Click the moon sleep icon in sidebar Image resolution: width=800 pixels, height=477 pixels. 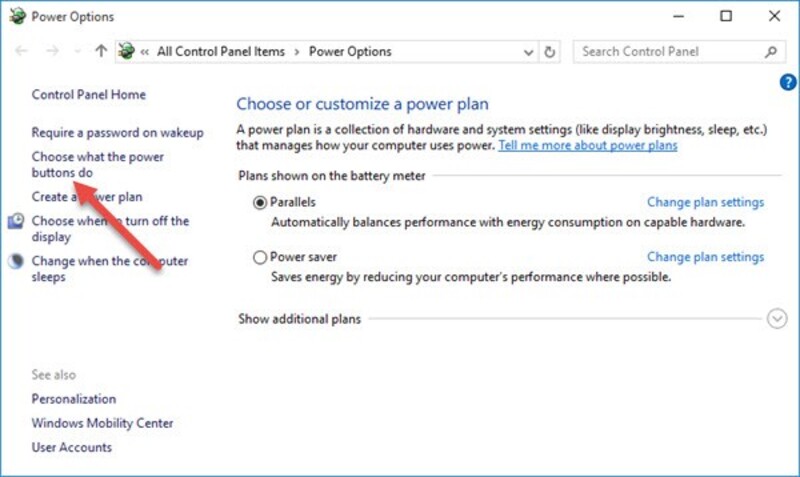[16, 261]
